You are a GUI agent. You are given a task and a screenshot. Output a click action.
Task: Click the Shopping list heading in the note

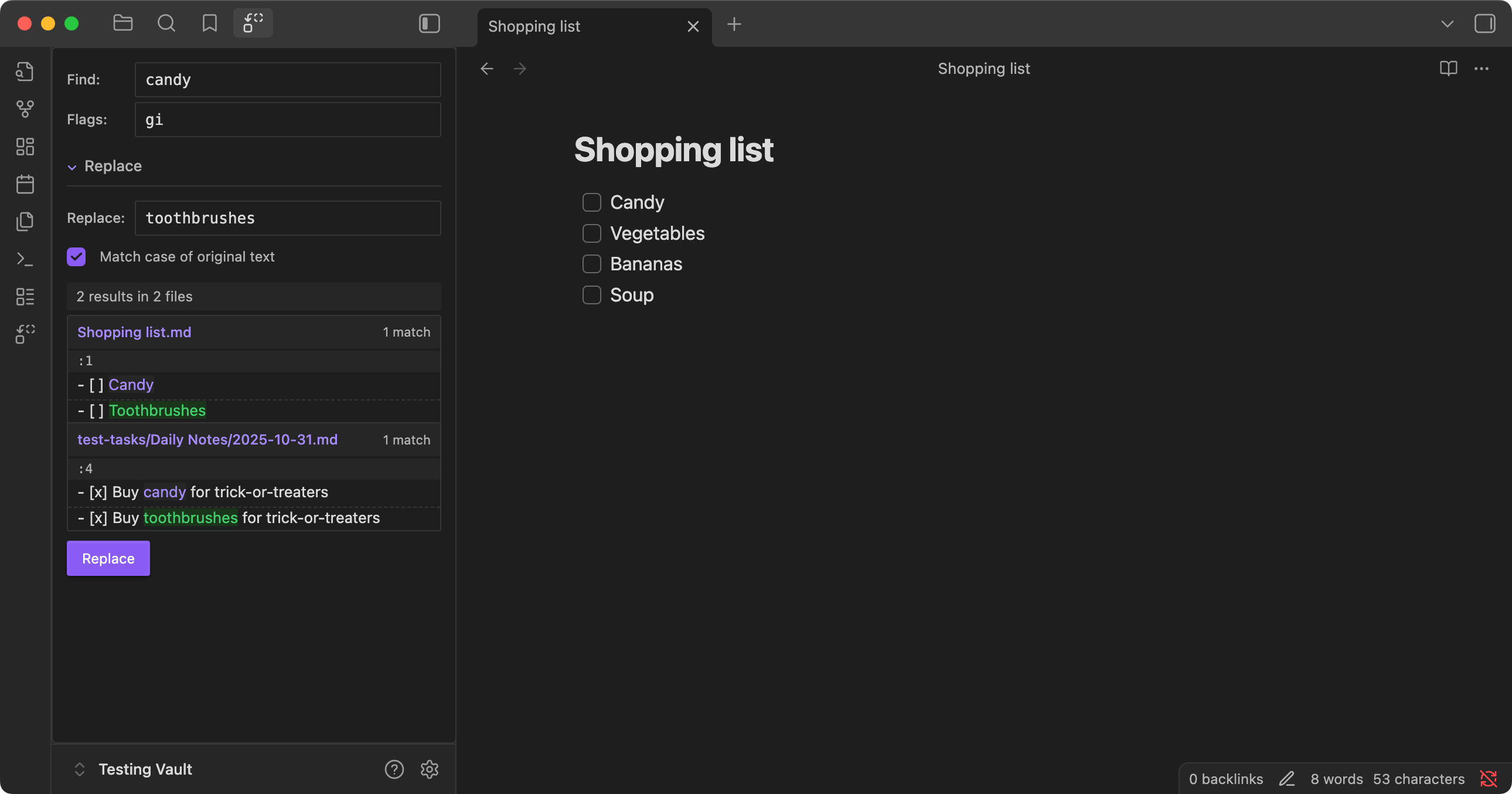(x=674, y=149)
